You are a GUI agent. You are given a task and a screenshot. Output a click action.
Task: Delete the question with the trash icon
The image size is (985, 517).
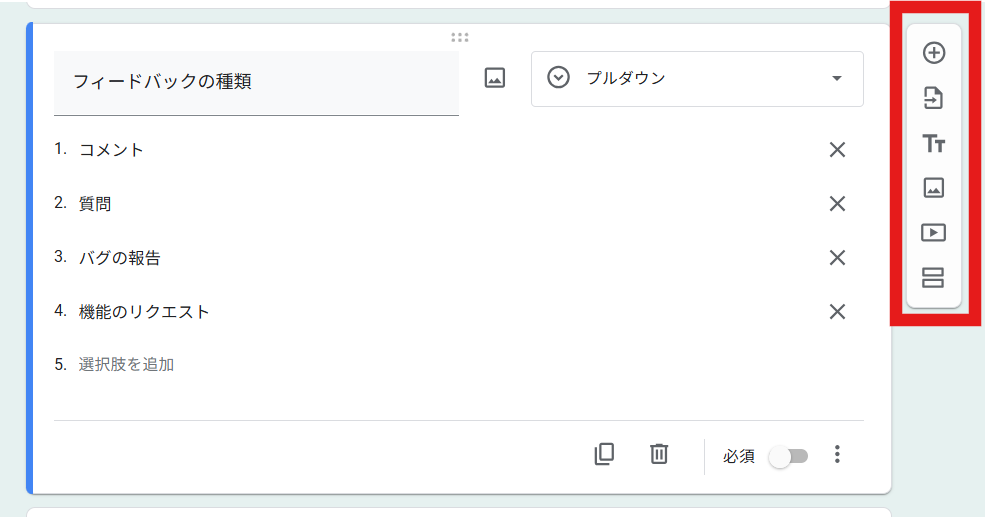(x=659, y=454)
